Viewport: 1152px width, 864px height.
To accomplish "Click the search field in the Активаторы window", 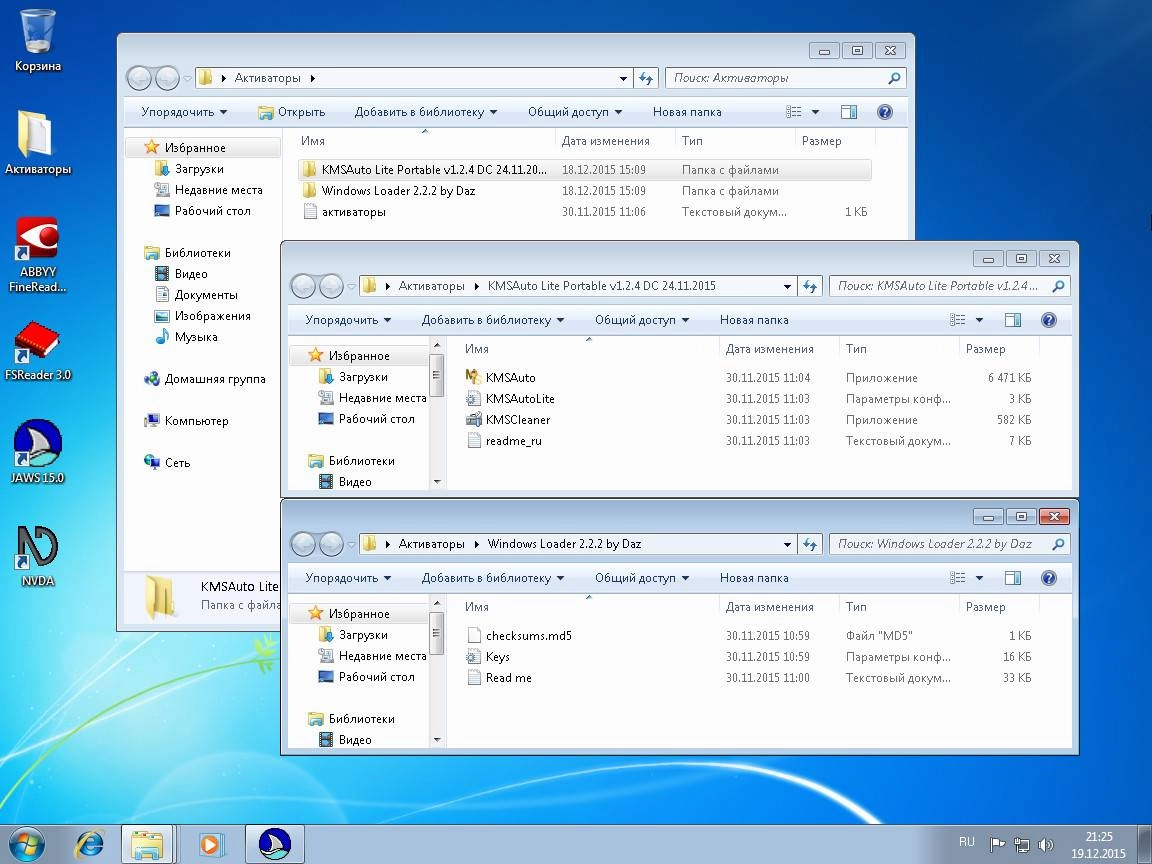I will (x=785, y=78).
